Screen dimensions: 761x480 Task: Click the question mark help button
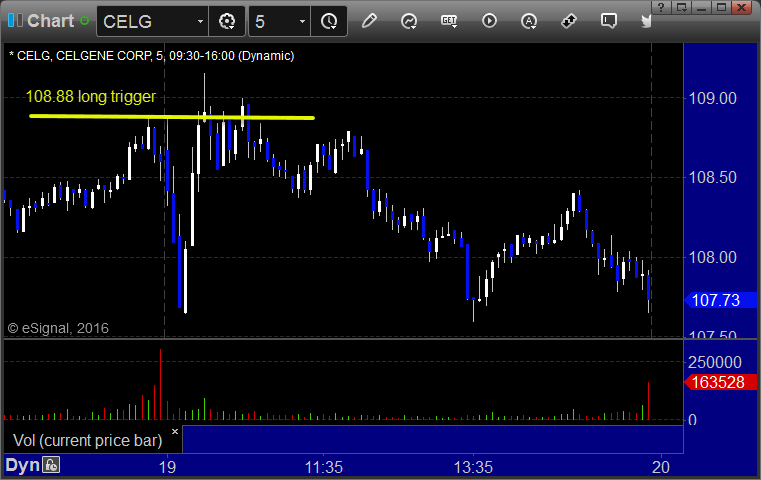(x=661, y=7)
